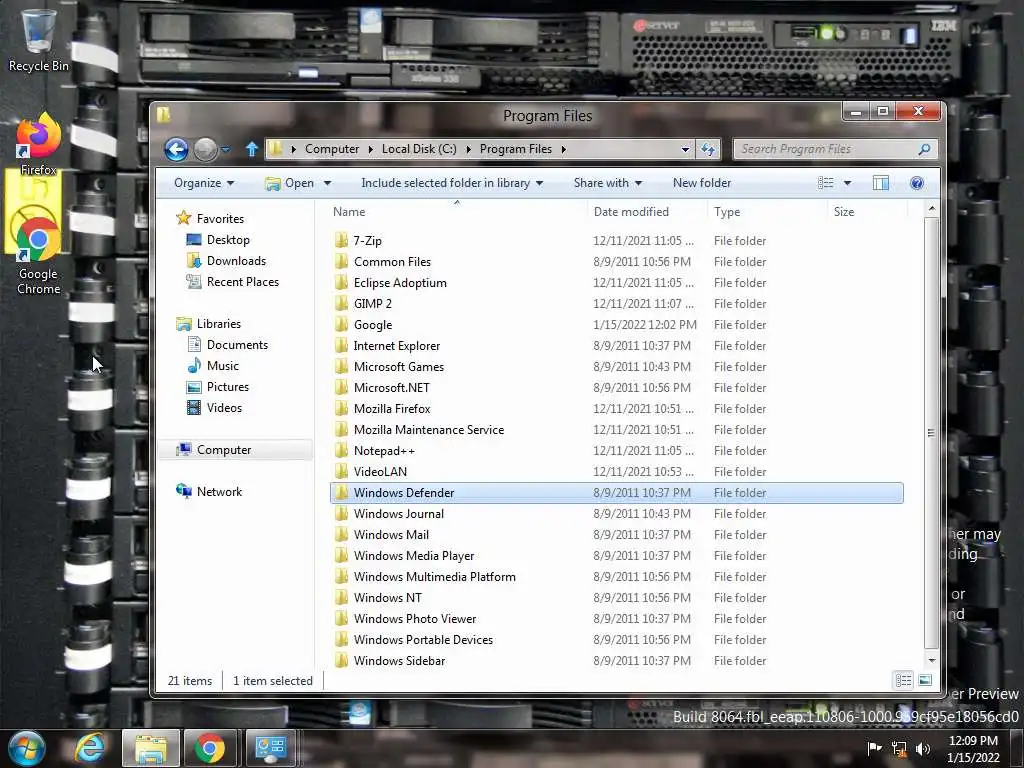Click the Control Panel taskbar icon
Screen dimensions: 1024x768
point(270,748)
